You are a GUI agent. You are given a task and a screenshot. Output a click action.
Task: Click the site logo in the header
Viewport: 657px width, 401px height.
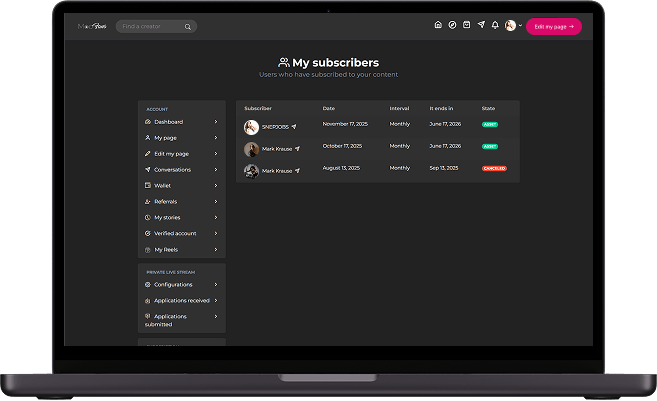coord(92,26)
